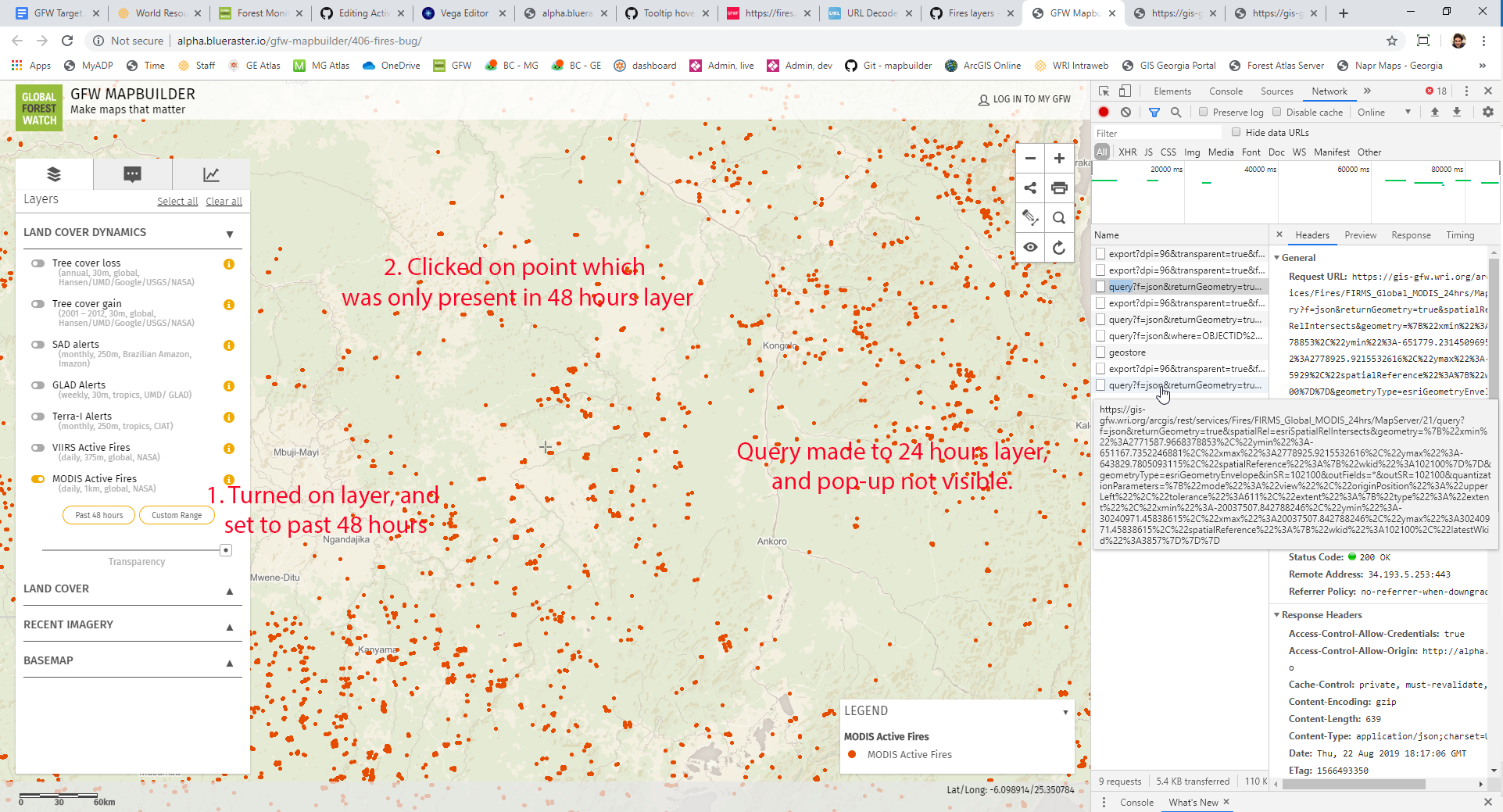Screen dimensions: 1503x812
Task: Click the Select all layers link
Action: click(x=177, y=201)
